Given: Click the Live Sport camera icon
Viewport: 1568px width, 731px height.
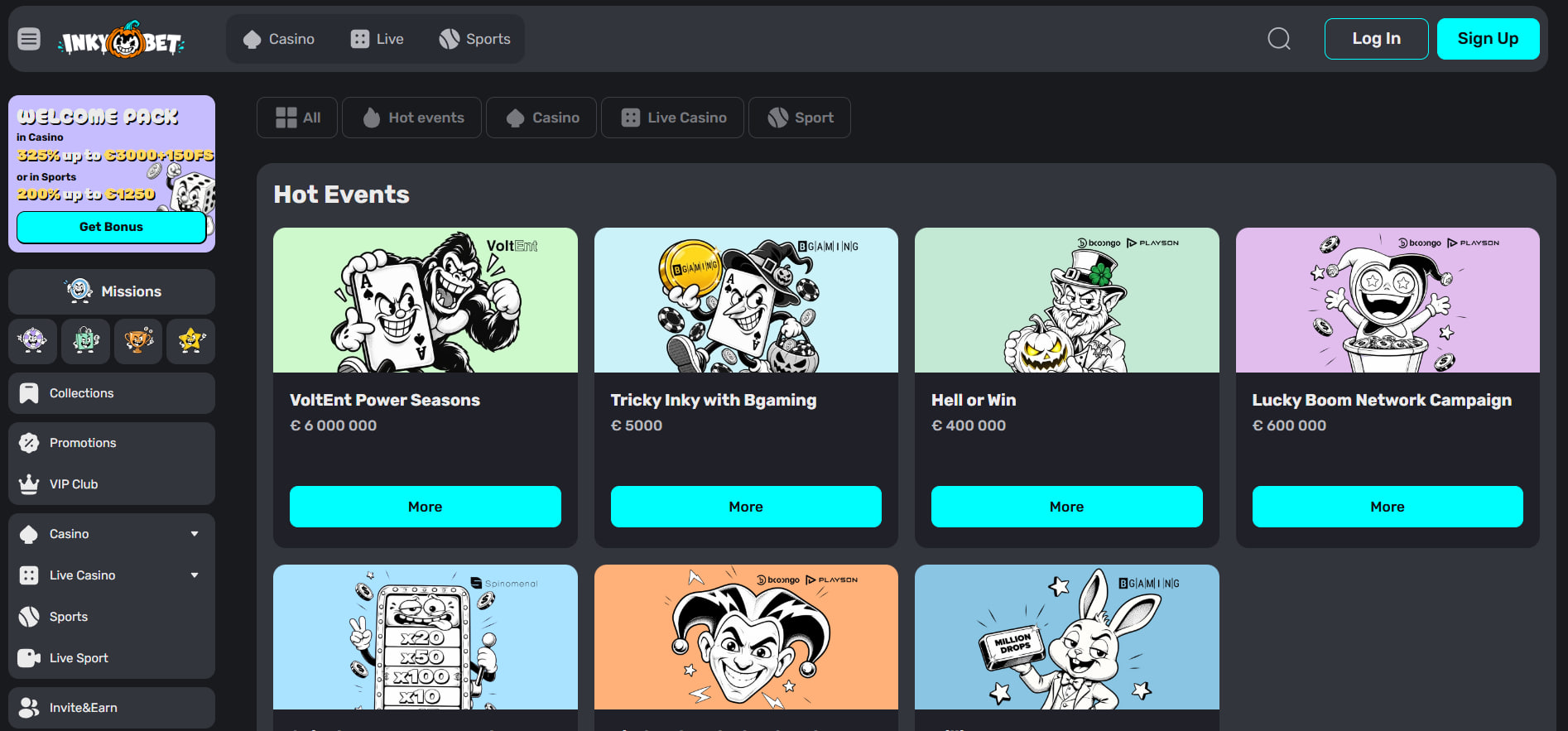Looking at the screenshot, I should (x=29, y=658).
